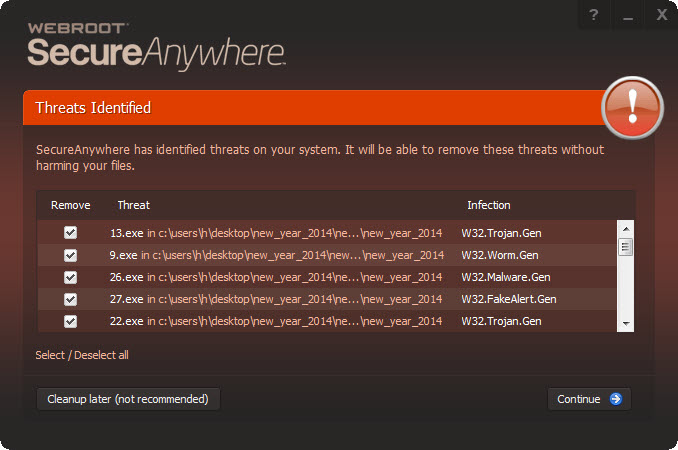Click the Webroot SecureAnywhere logo

(156, 47)
